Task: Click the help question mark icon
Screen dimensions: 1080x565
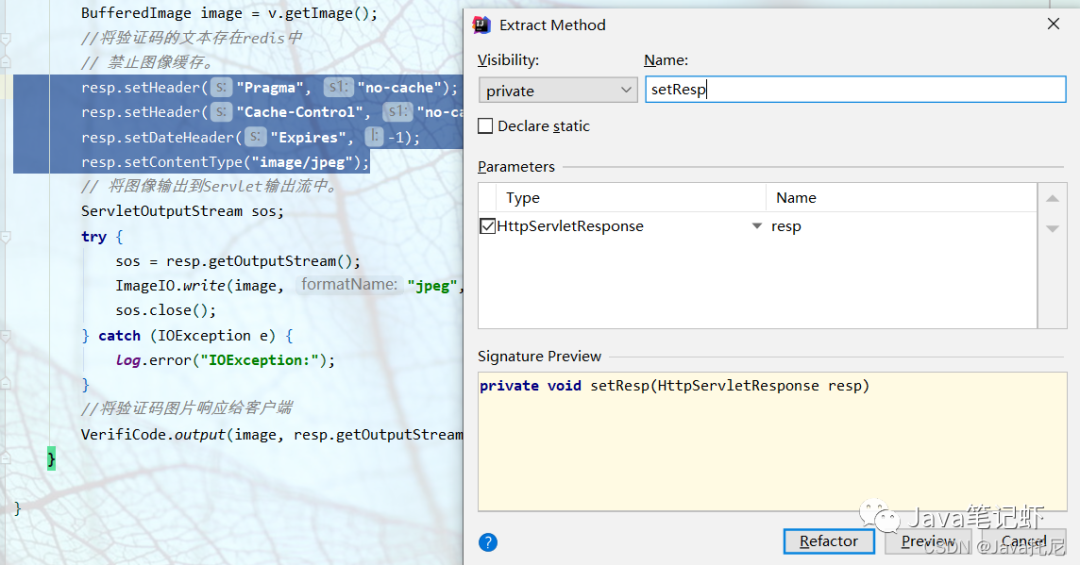Action: [488, 542]
